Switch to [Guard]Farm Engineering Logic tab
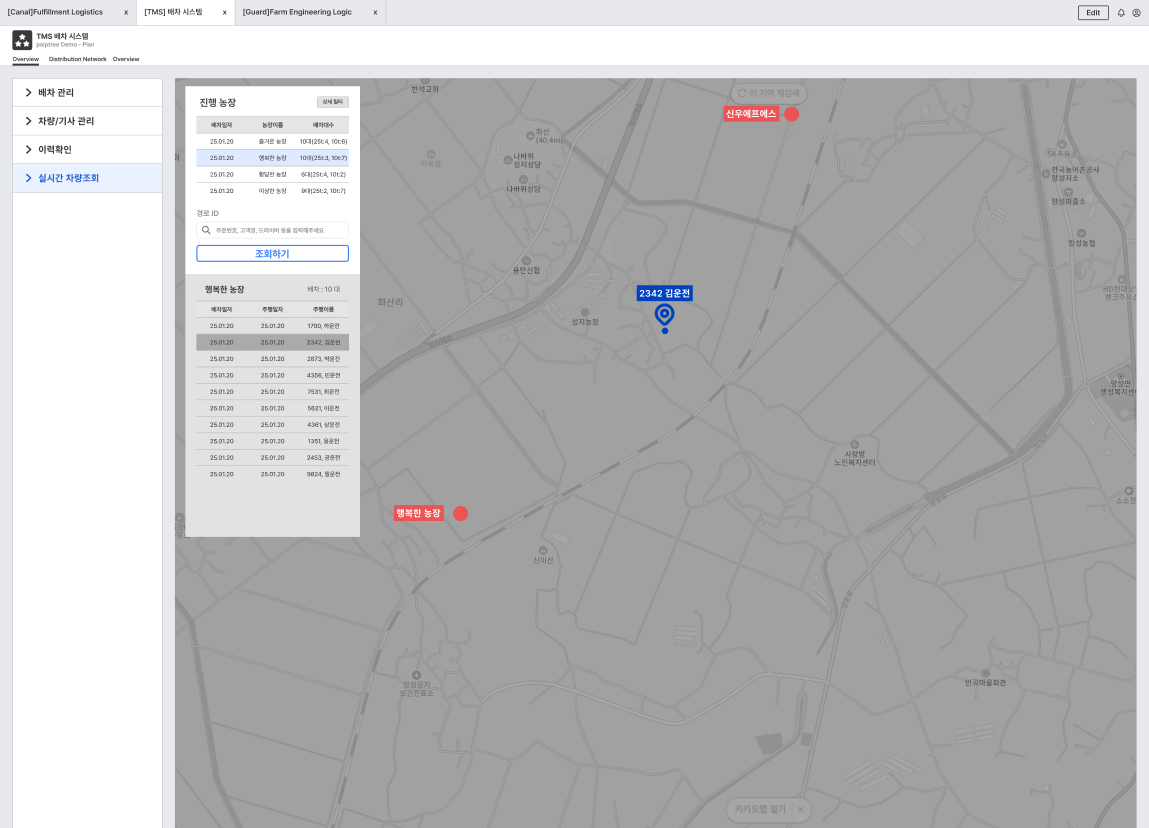This screenshot has height=828, width=1149. pyautogui.click(x=311, y=12)
